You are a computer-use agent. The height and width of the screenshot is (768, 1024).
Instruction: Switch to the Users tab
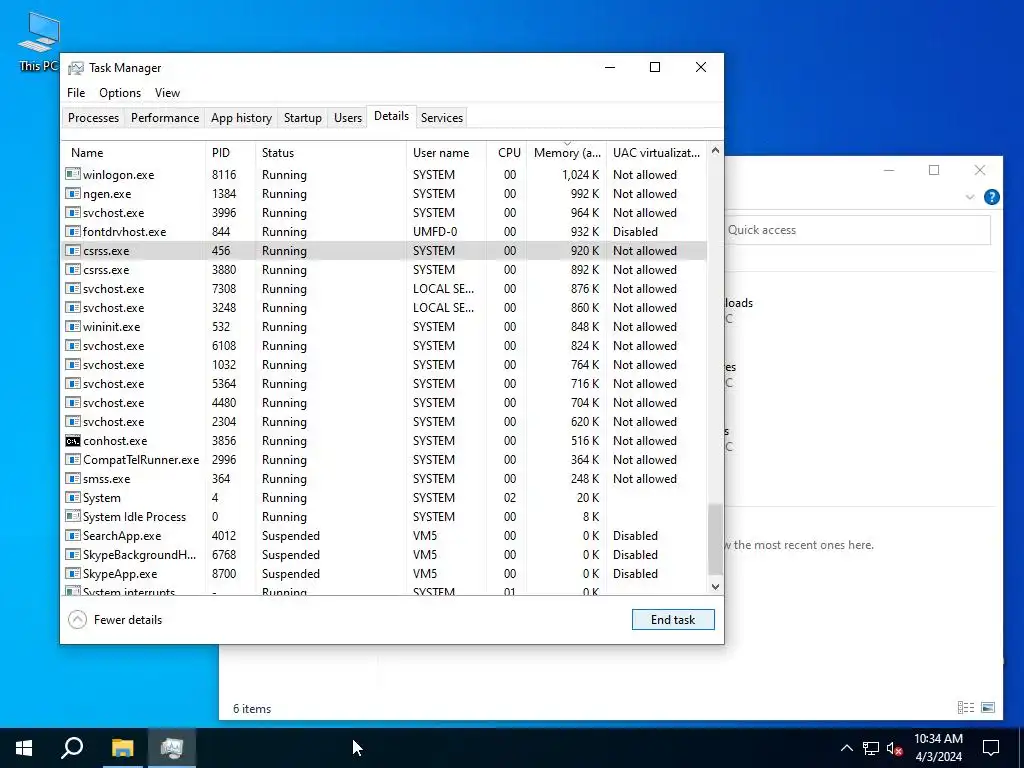coord(347,118)
